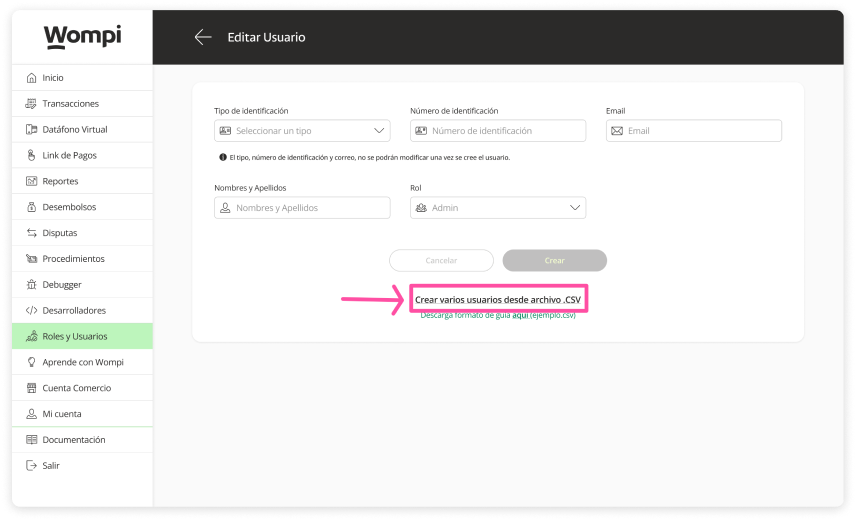This screenshot has height=521, width=856.
Task: Open Documentación from the sidebar
Action: click(73, 440)
